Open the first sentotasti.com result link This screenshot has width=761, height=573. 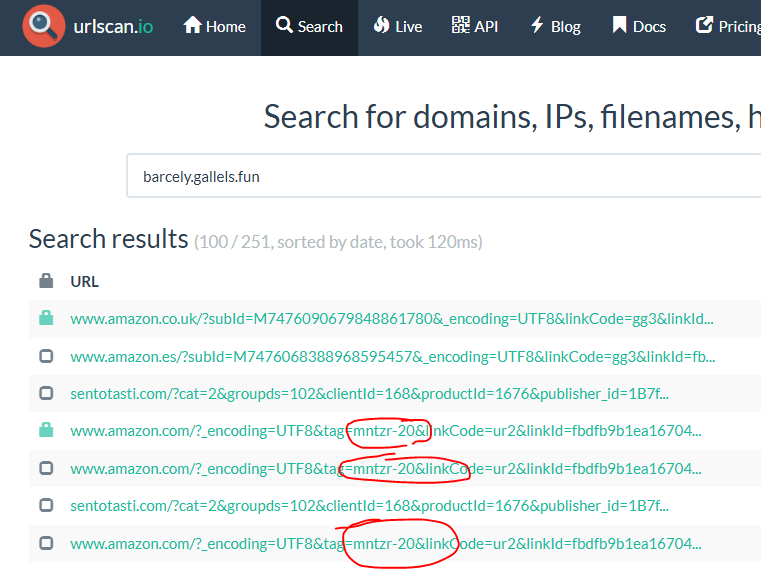(369, 393)
